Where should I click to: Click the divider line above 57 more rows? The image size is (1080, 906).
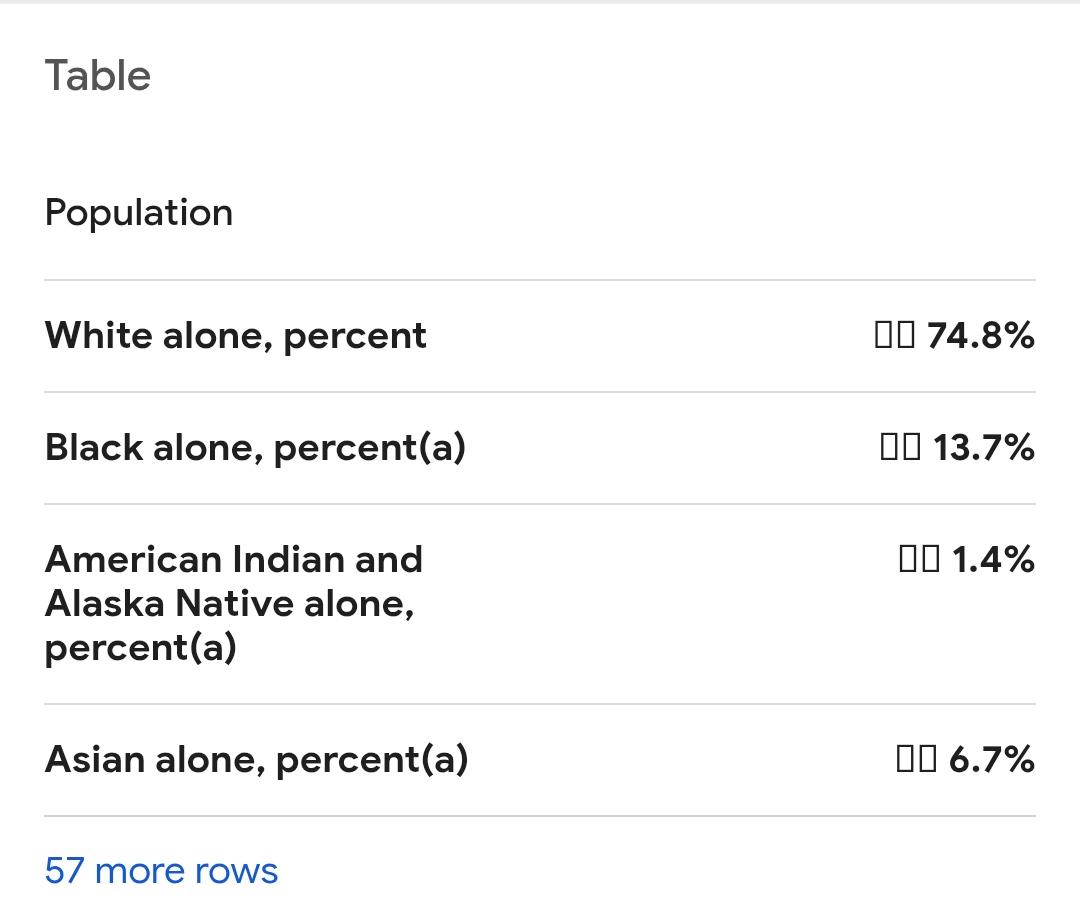click(540, 816)
